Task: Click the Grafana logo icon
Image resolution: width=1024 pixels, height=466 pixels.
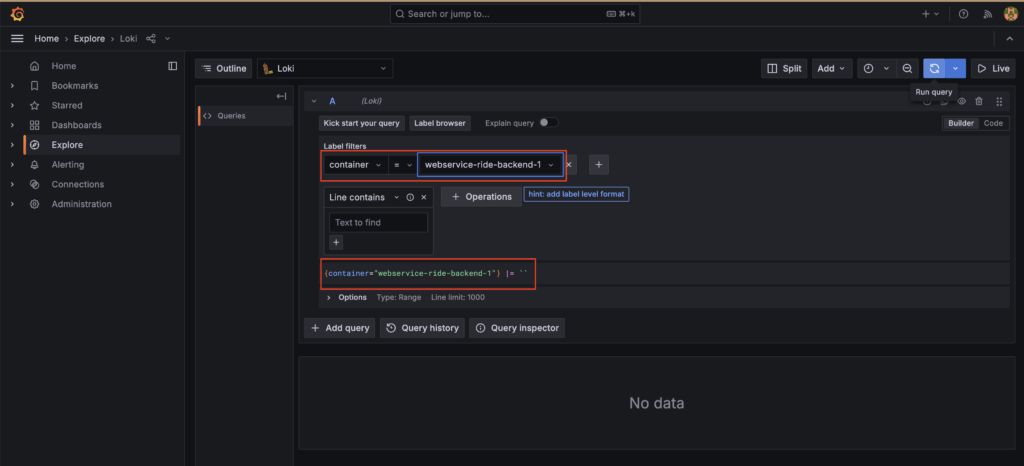Action: [17, 14]
